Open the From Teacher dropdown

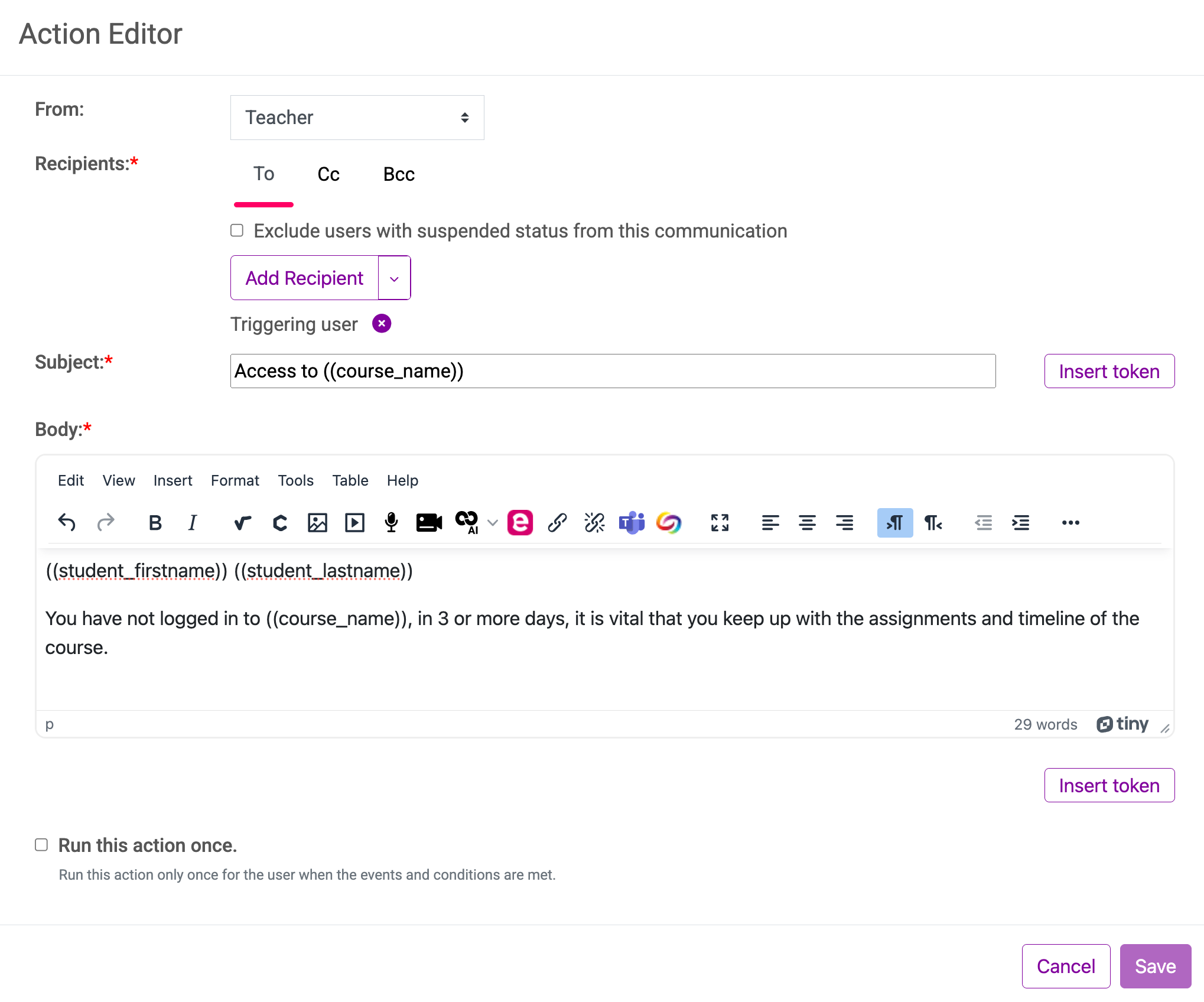coord(357,118)
